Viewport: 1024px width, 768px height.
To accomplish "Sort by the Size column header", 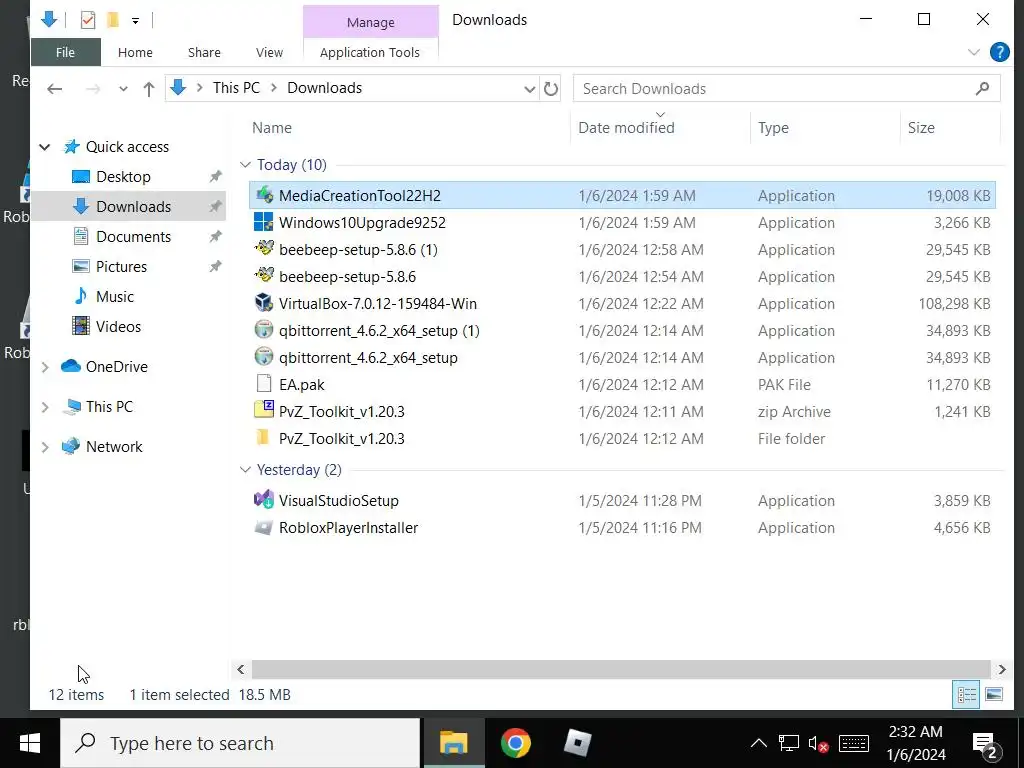I will coord(921,127).
